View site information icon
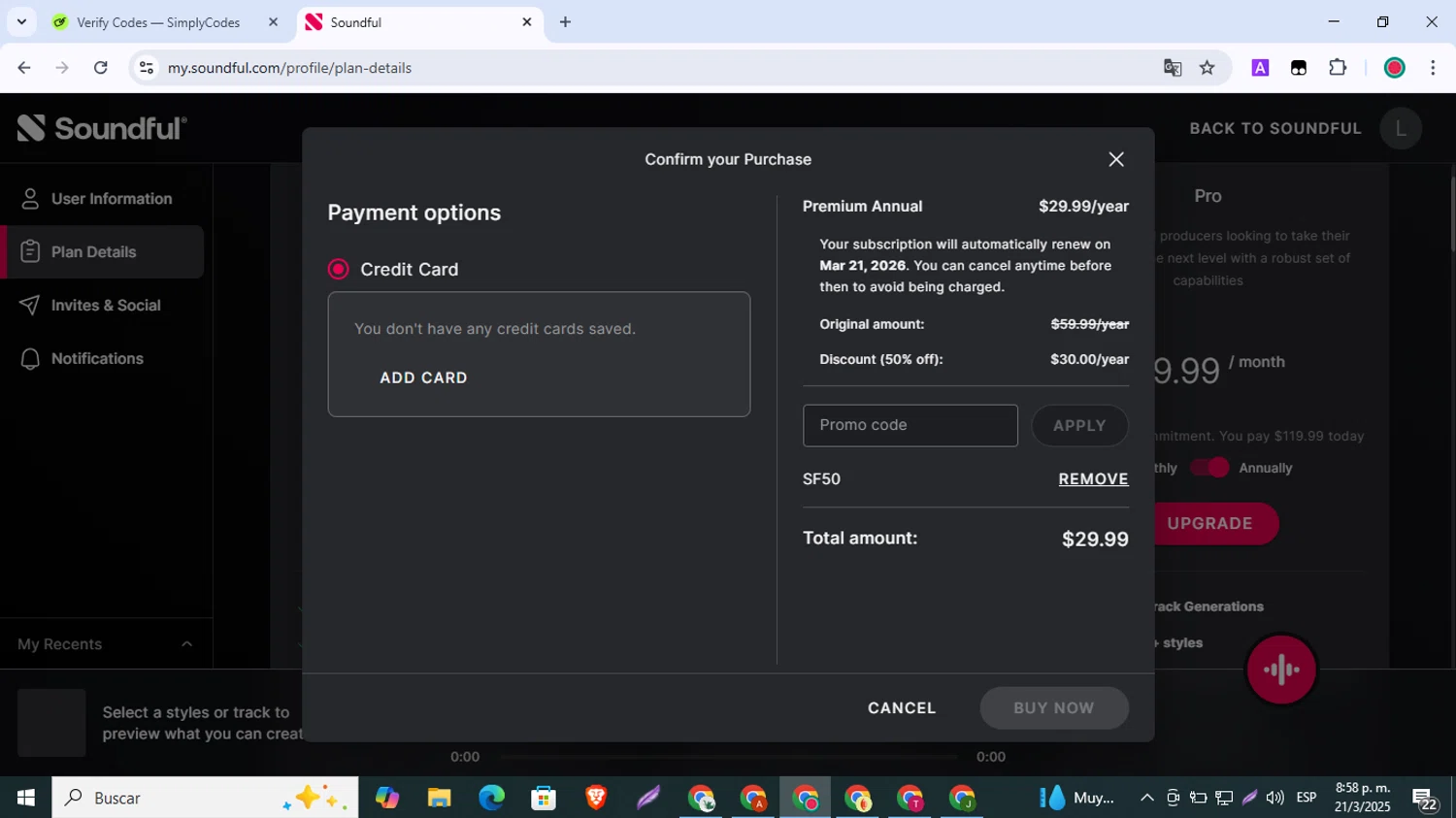 [147, 68]
